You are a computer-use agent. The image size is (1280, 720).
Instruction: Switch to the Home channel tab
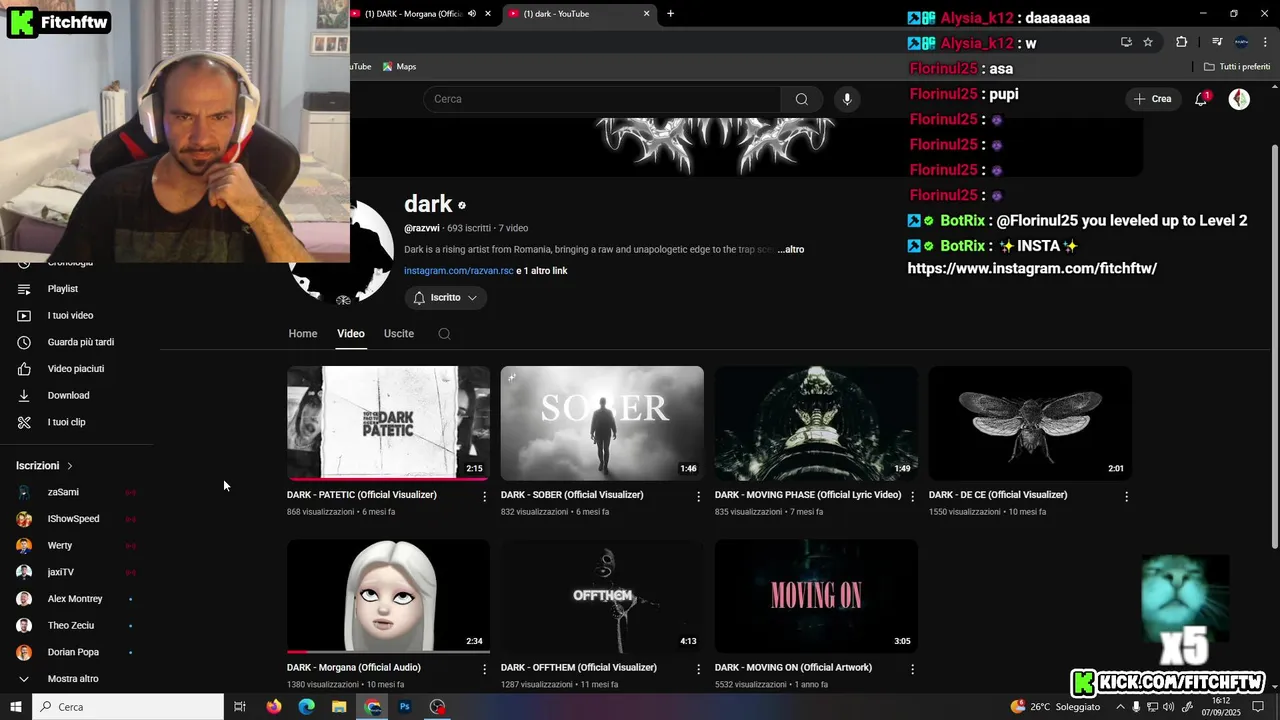(x=302, y=334)
